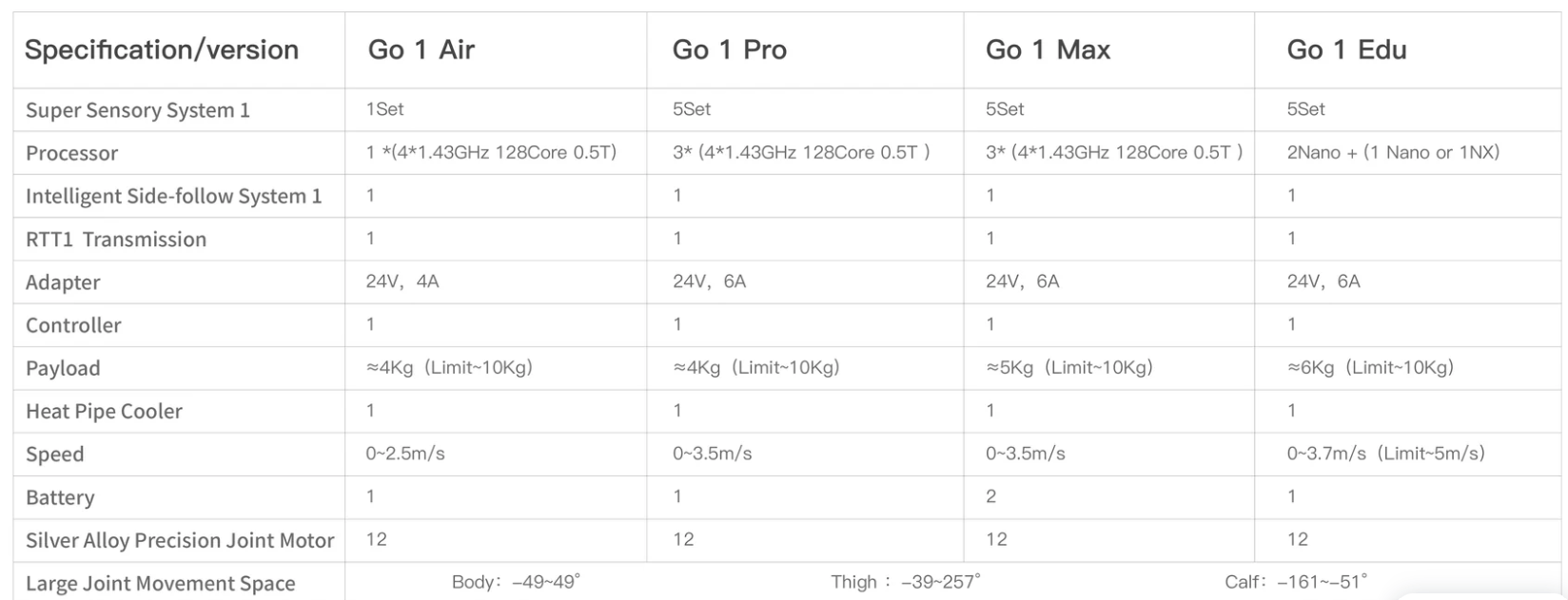Click the Adapter row label
The height and width of the screenshot is (600, 1568).
pos(63,282)
